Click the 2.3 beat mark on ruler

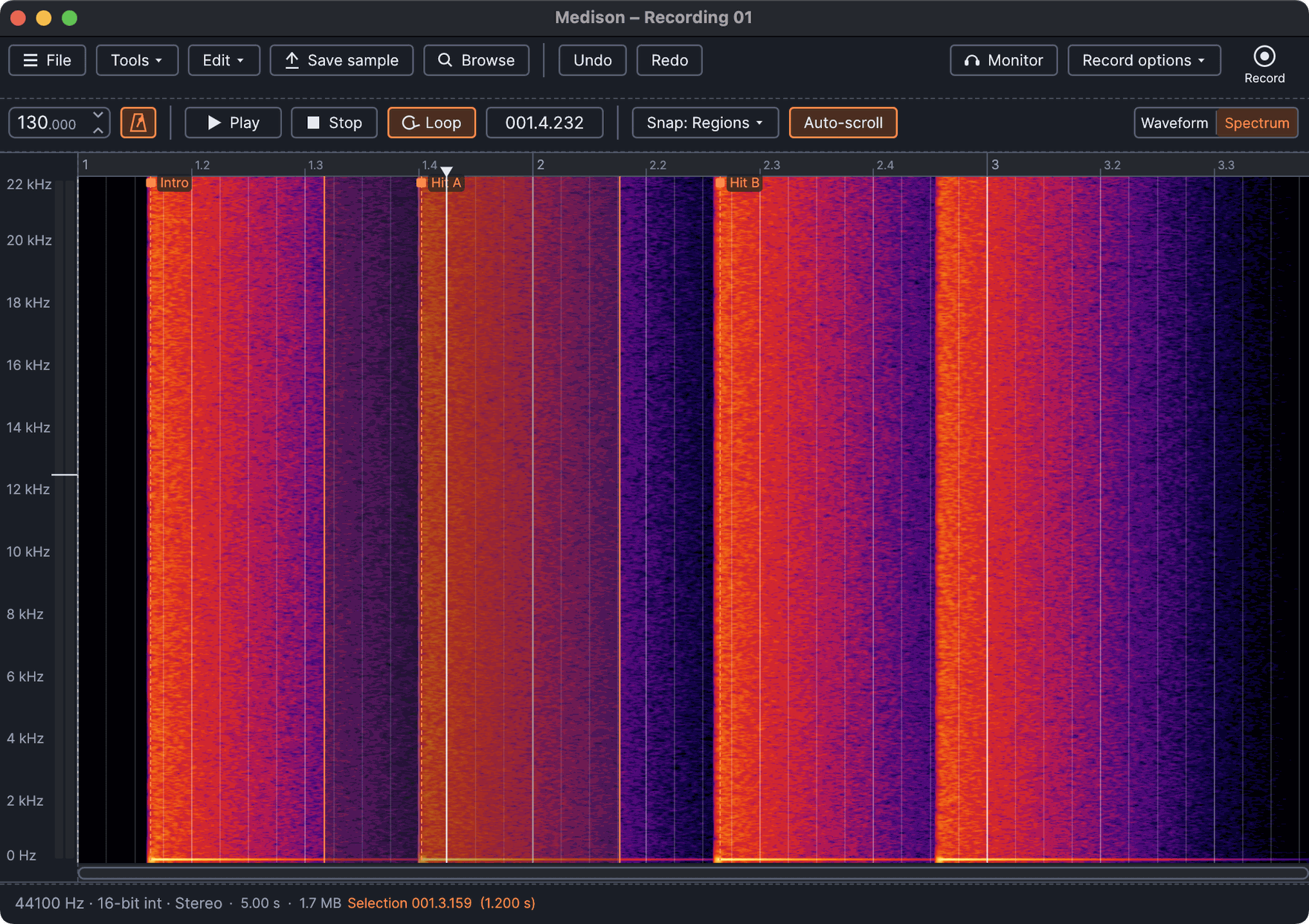click(771, 165)
